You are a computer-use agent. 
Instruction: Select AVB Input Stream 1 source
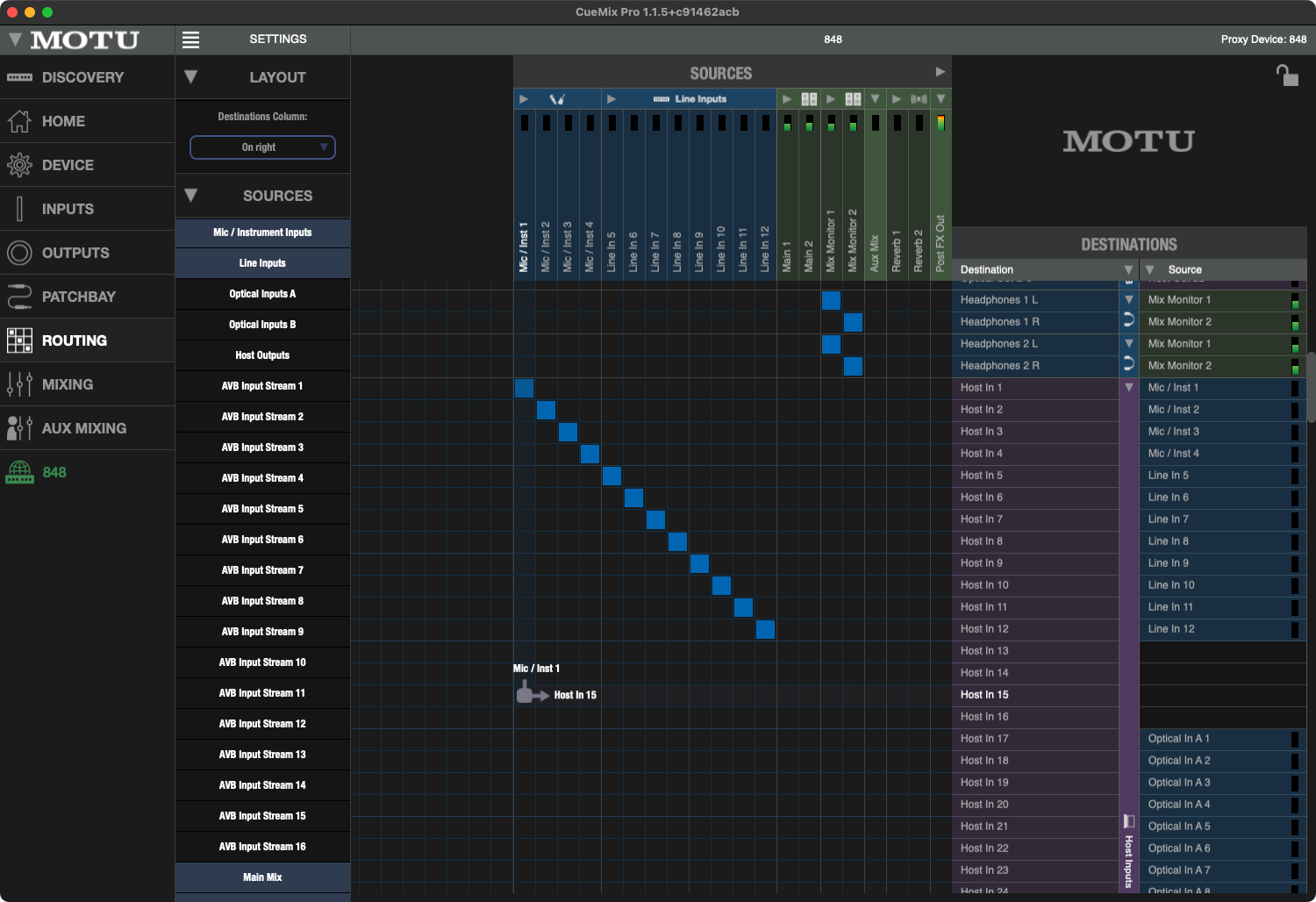(262, 386)
